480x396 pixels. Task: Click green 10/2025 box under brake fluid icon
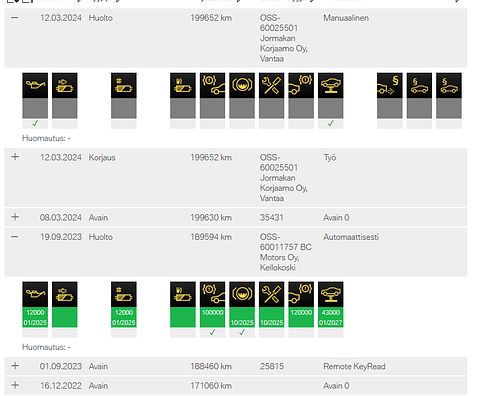pyautogui.click(x=242, y=317)
